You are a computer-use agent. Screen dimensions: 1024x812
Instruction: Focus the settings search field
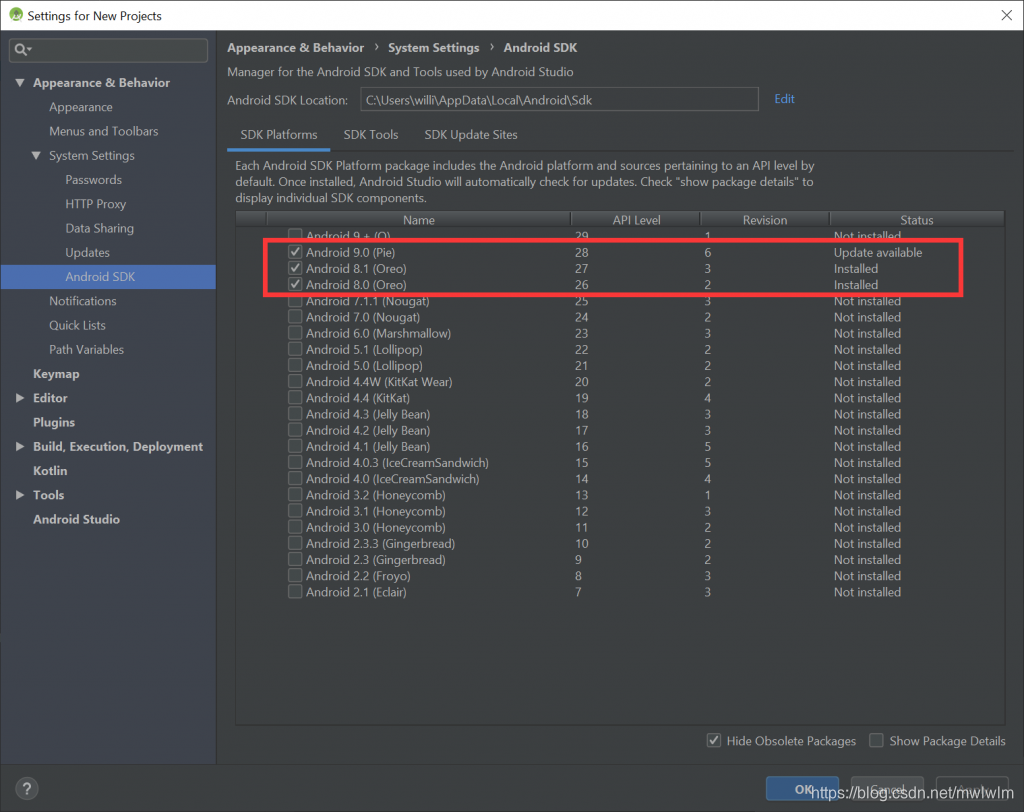click(108, 50)
